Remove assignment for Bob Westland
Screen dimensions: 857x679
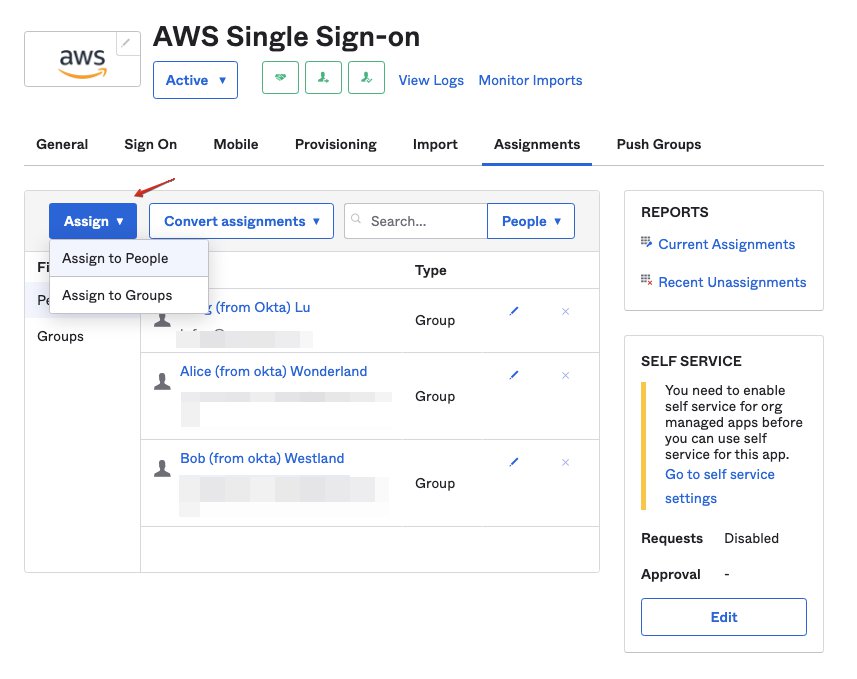[566, 462]
